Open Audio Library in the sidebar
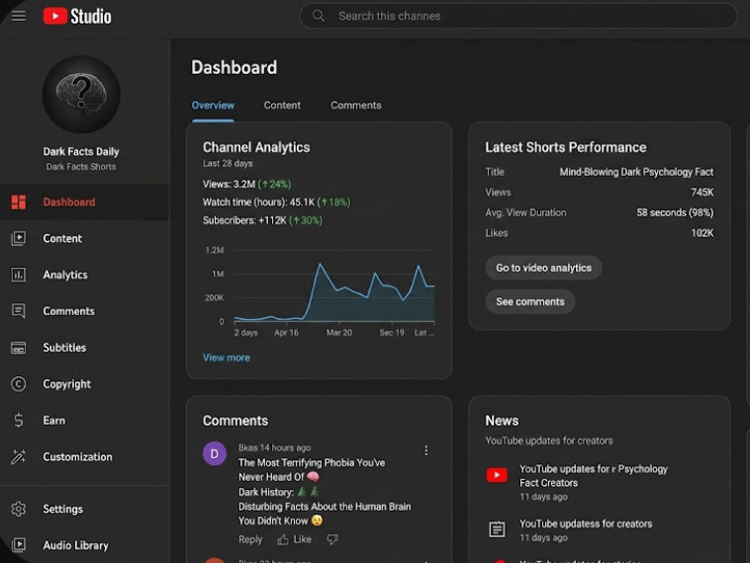Viewport: 750px width, 563px height. [x=84, y=545]
